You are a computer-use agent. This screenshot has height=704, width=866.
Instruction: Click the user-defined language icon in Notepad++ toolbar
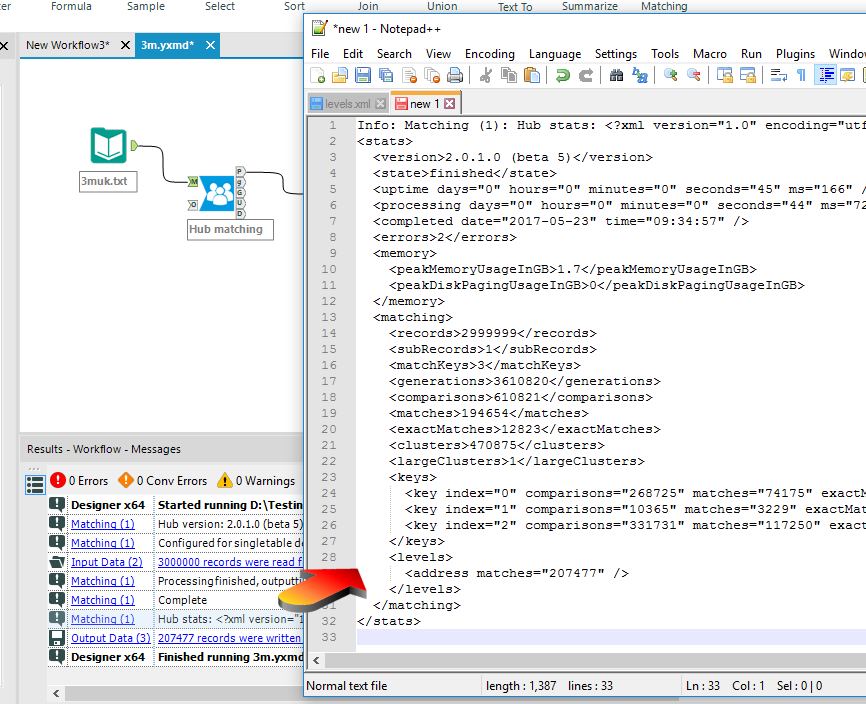848,75
